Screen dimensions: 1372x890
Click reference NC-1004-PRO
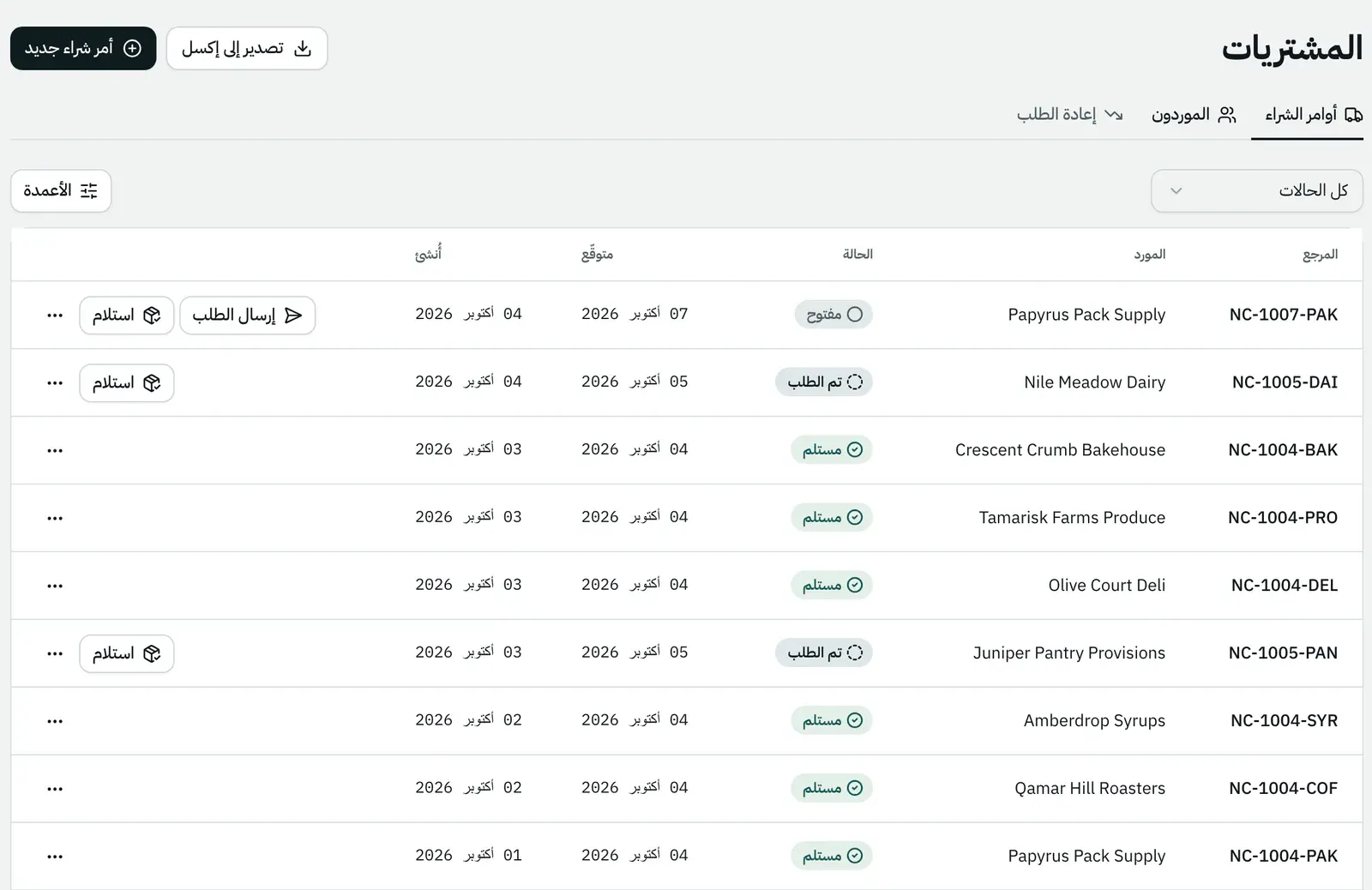pyautogui.click(x=1283, y=518)
